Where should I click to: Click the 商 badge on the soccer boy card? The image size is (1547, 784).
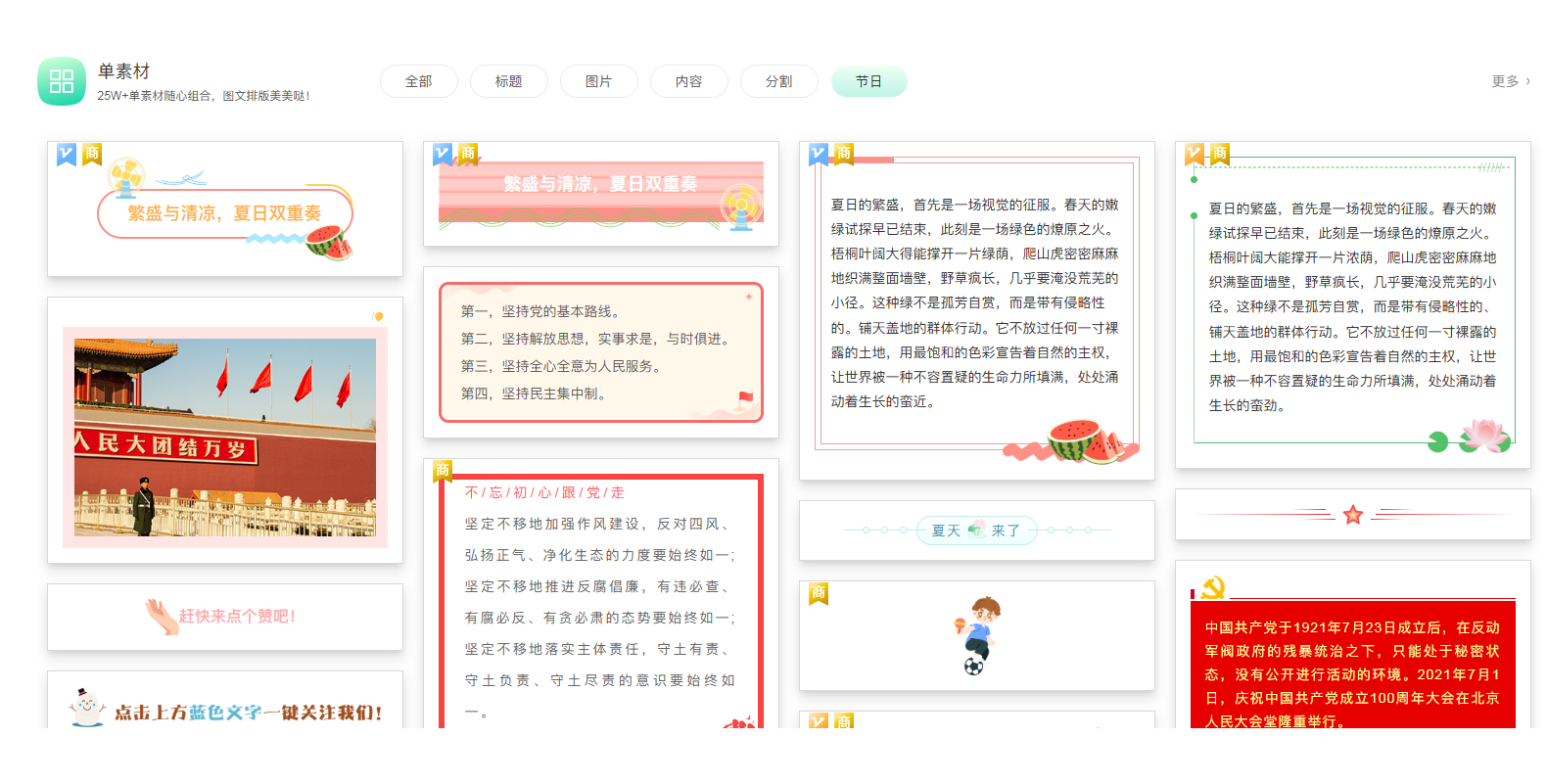click(819, 594)
